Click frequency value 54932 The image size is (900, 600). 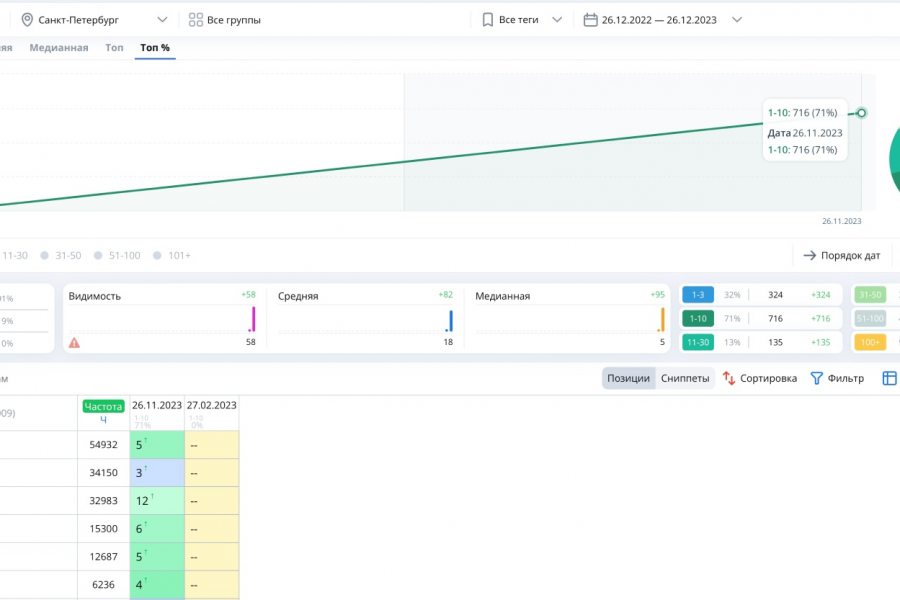(x=103, y=445)
